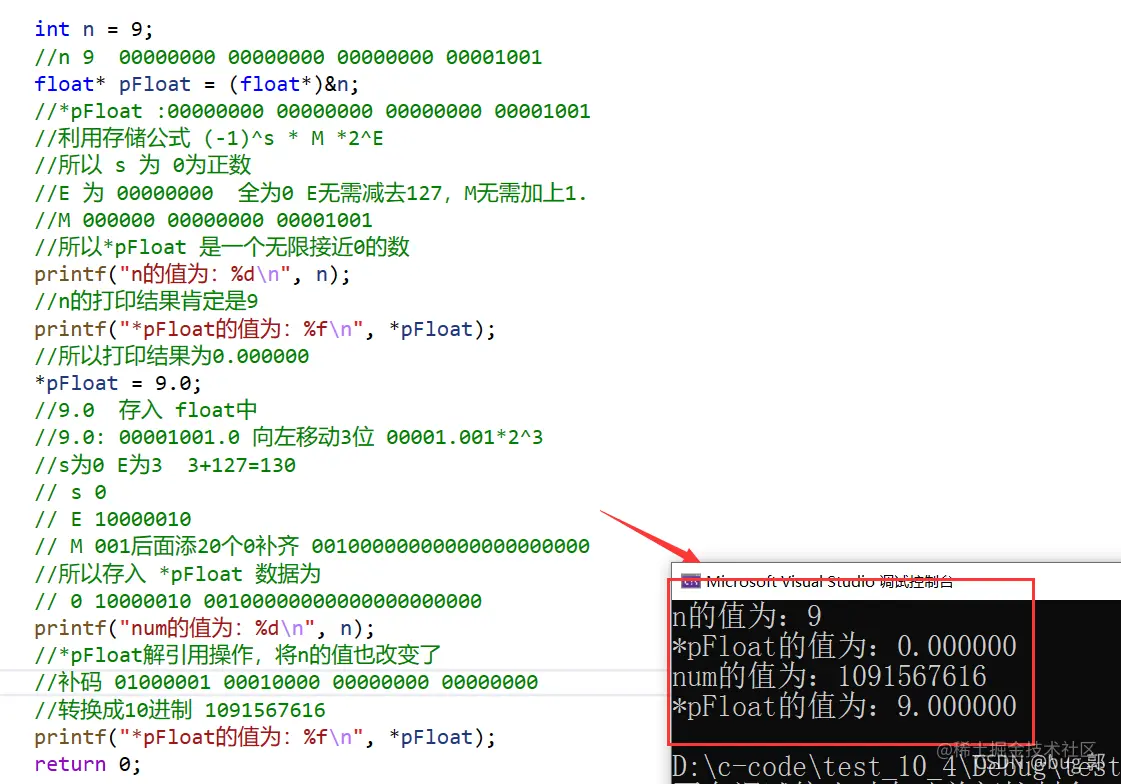
Task: Click comment '// 0 10000010 00100000000000000000000'
Action: pos(258,601)
